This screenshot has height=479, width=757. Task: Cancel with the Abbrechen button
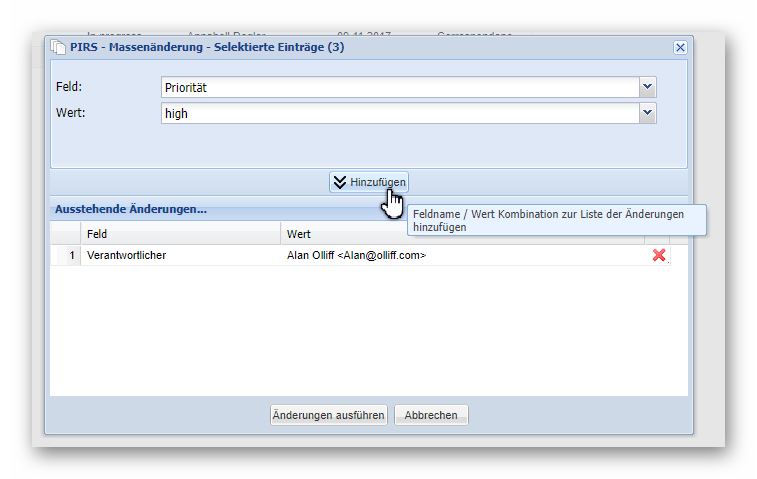coord(431,415)
